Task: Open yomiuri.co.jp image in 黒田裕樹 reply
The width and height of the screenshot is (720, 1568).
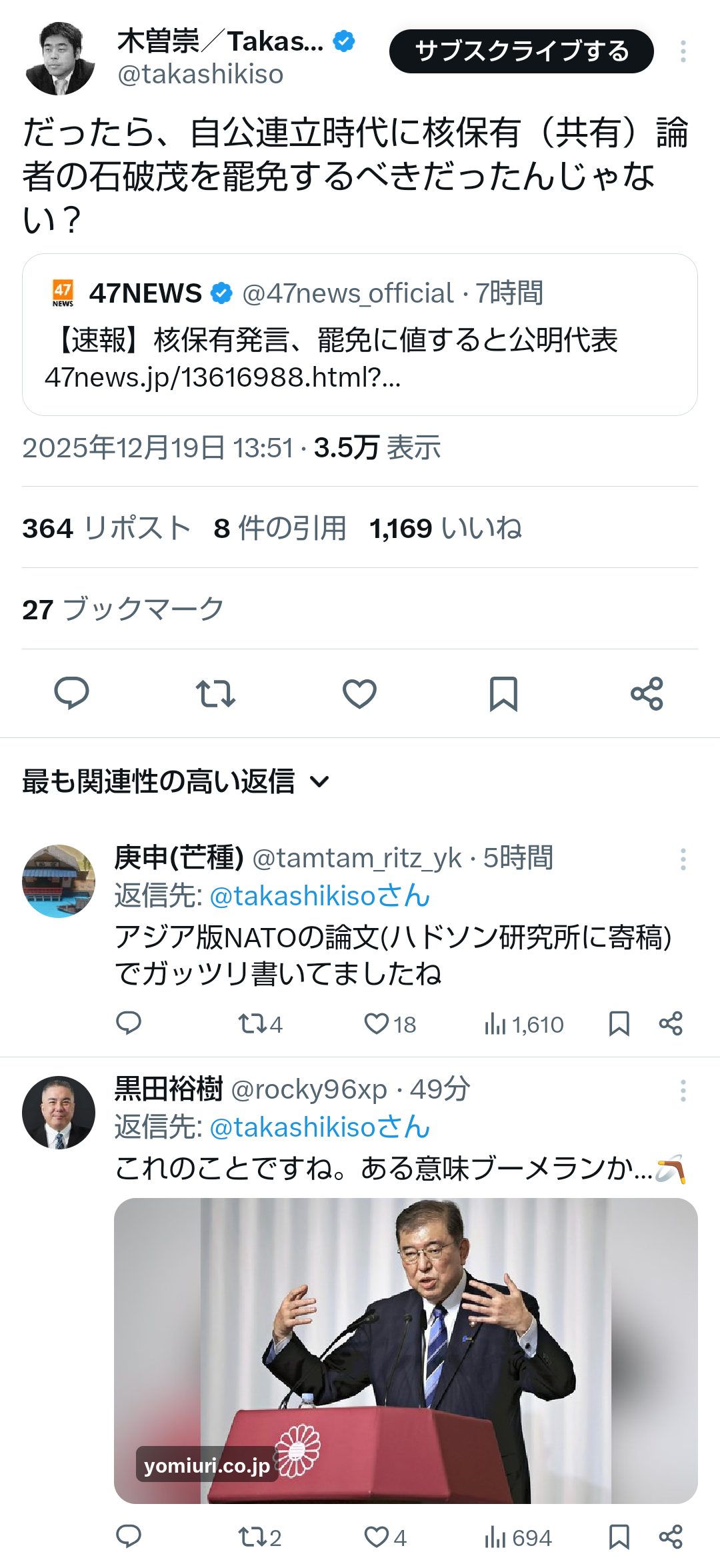Action: (405, 1350)
